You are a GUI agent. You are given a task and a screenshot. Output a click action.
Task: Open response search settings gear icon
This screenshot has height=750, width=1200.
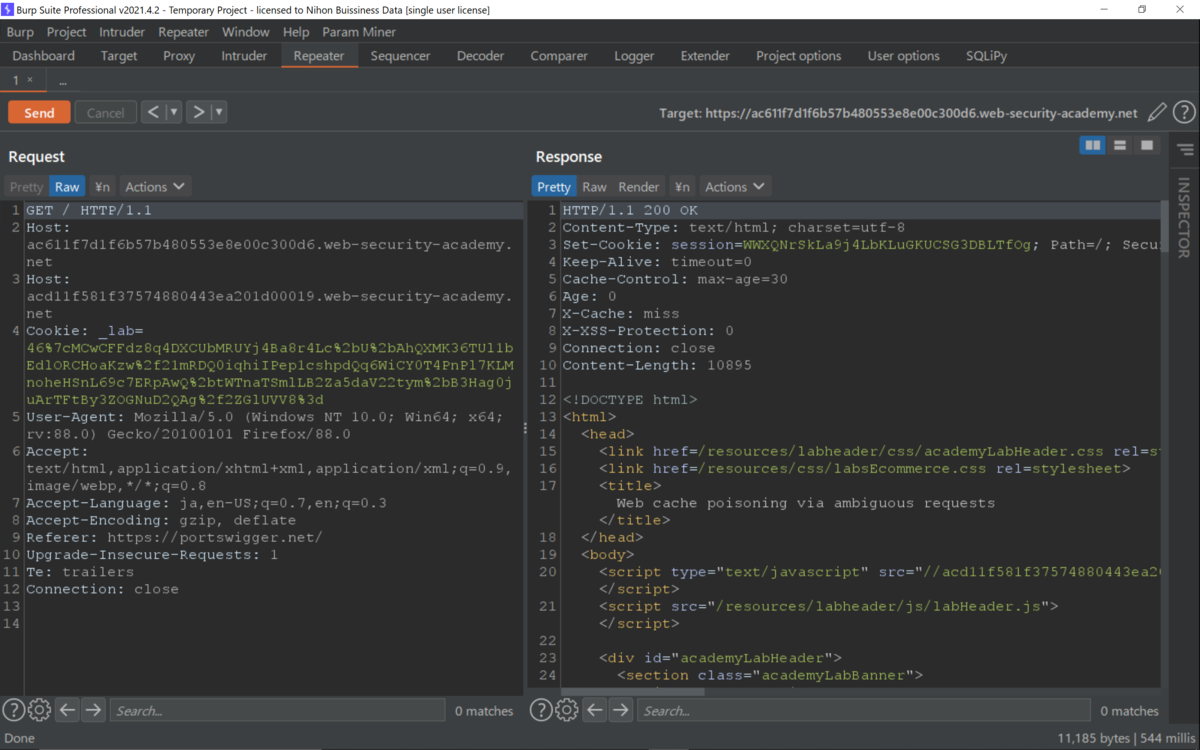click(x=566, y=710)
